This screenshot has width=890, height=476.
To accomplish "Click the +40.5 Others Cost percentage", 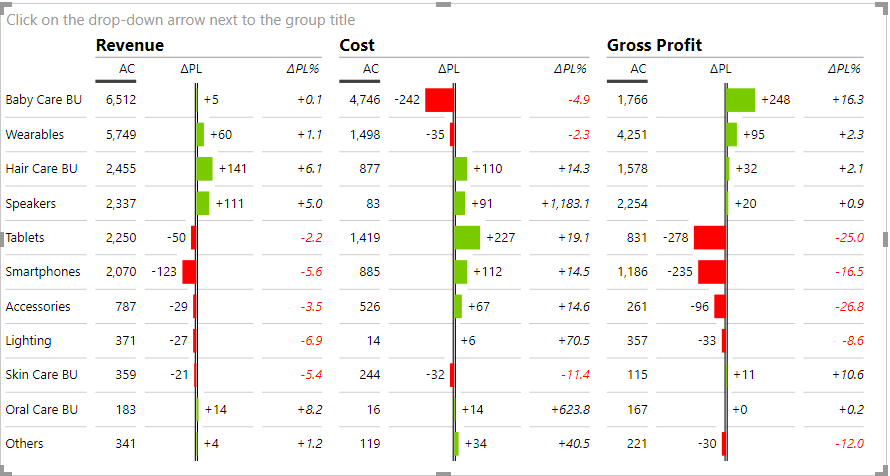I will tap(573, 443).
